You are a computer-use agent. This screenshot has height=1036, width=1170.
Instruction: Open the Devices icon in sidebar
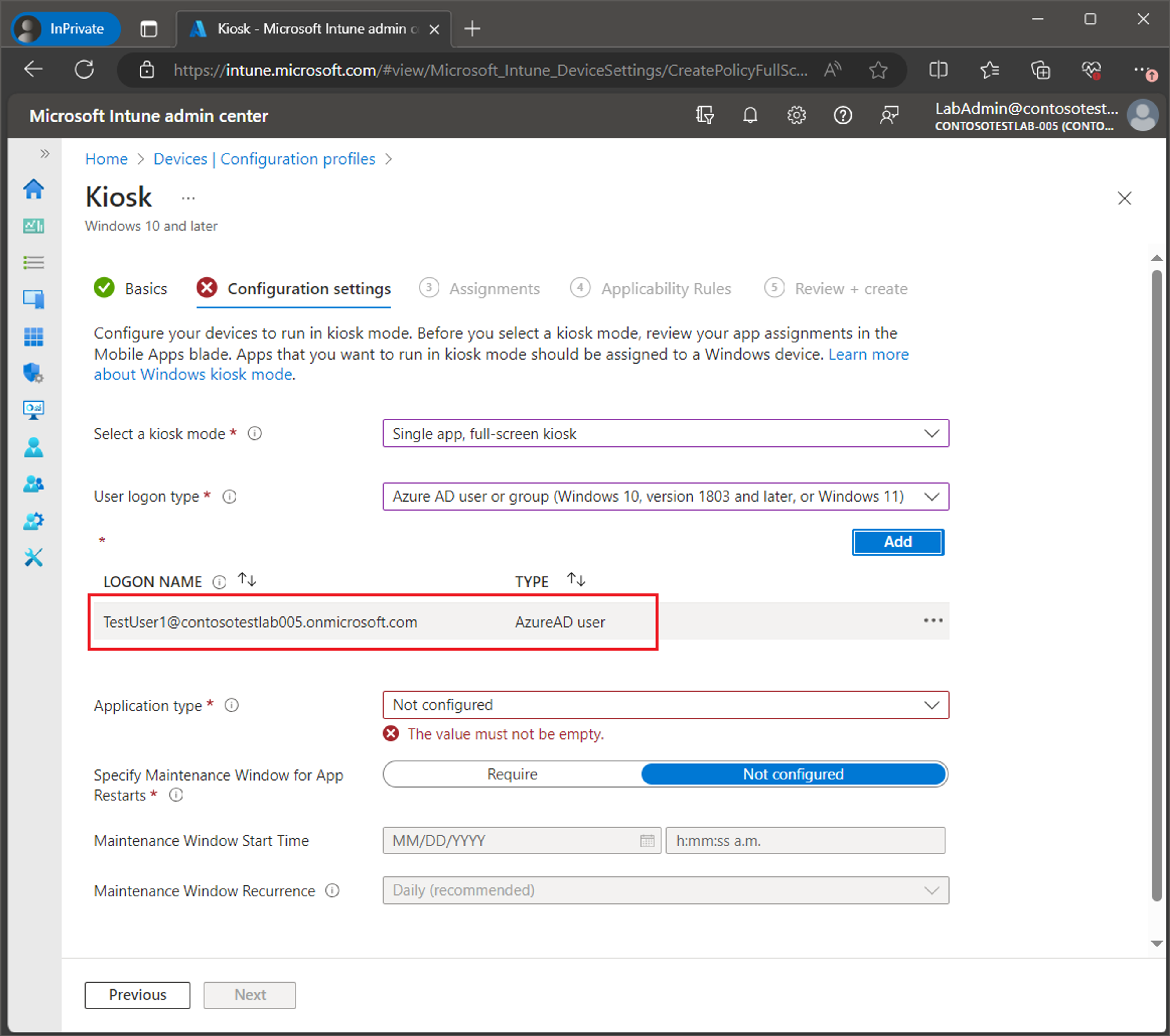point(34,299)
